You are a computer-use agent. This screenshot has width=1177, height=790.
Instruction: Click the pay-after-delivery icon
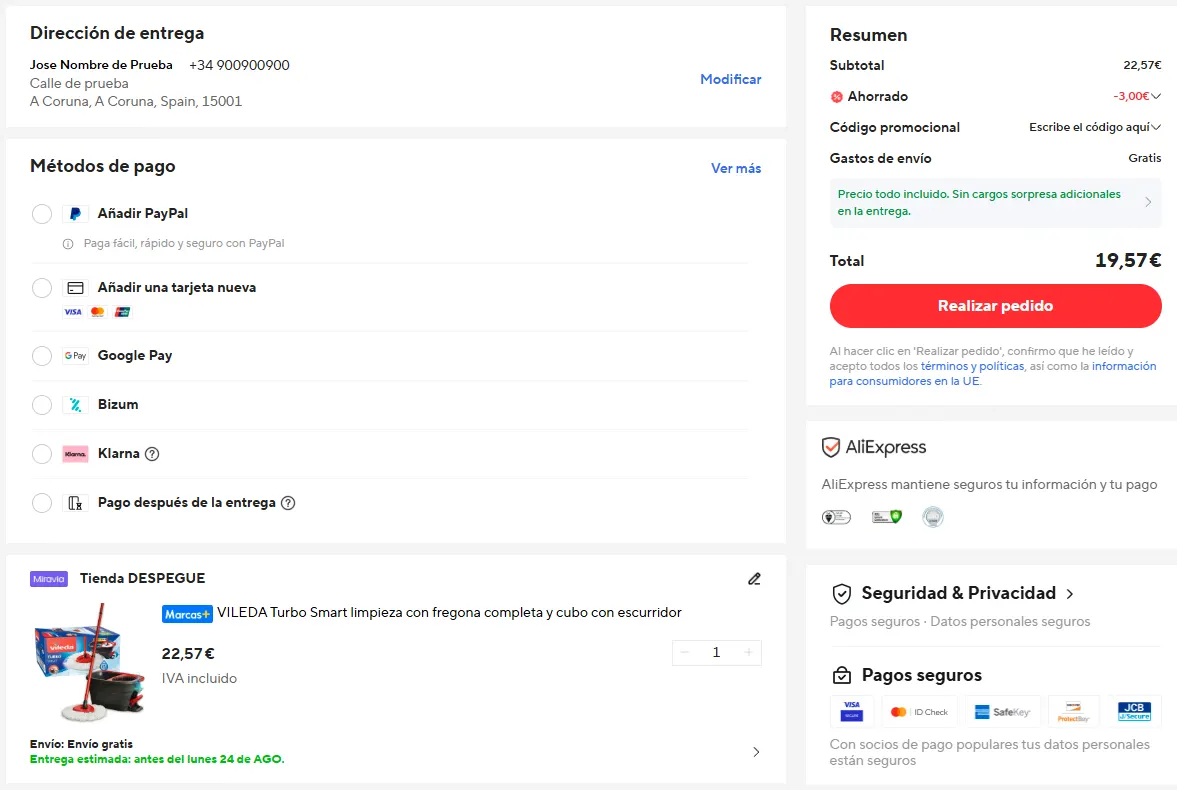point(75,503)
